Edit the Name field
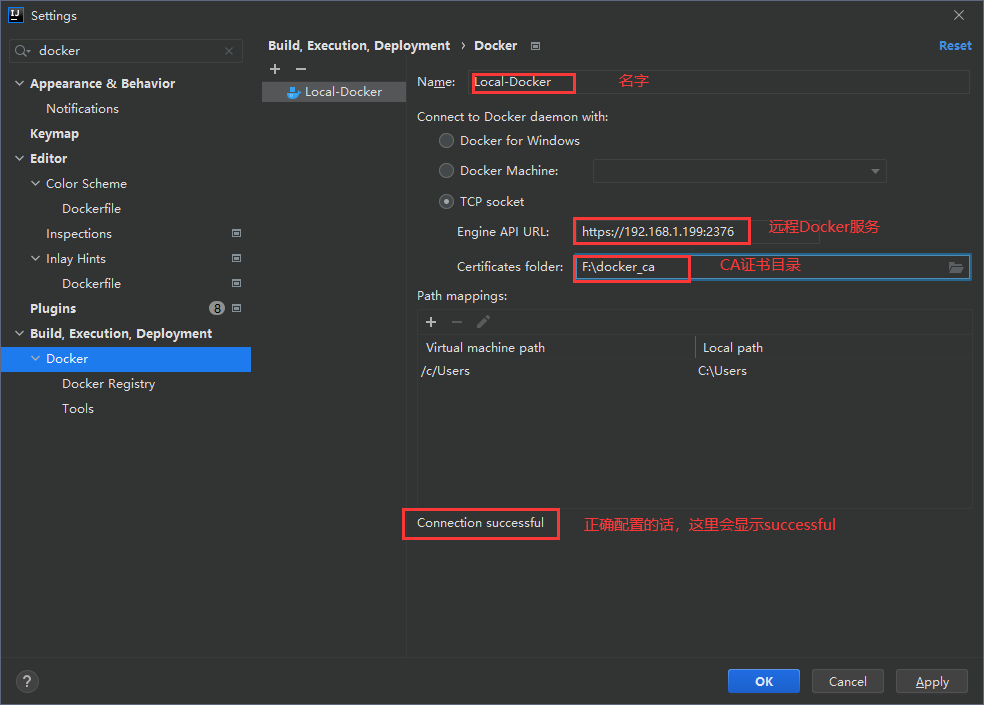The height and width of the screenshot is (705, 984). tap(719, 82)
